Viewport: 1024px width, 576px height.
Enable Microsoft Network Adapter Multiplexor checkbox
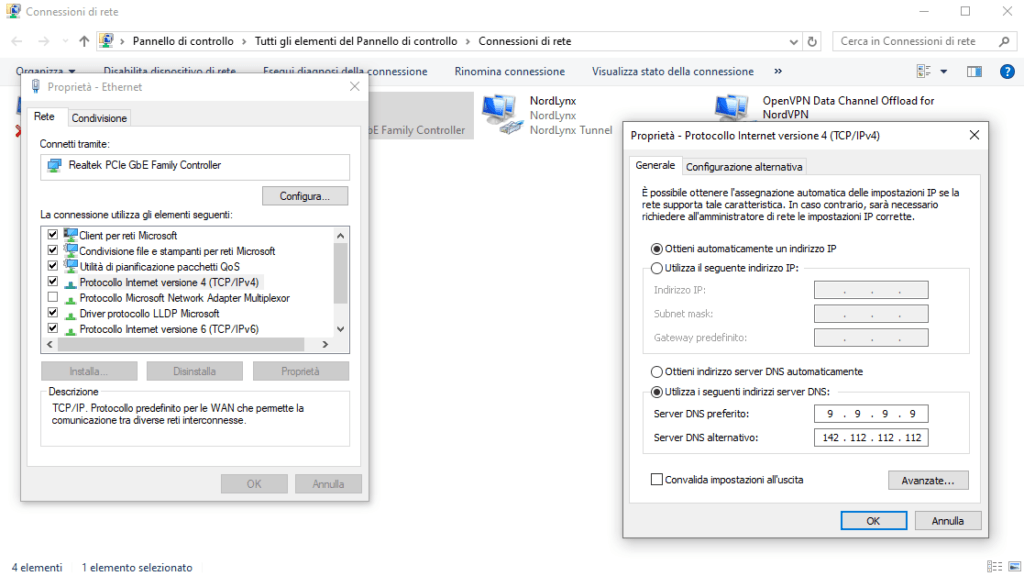tap(53, 297)
